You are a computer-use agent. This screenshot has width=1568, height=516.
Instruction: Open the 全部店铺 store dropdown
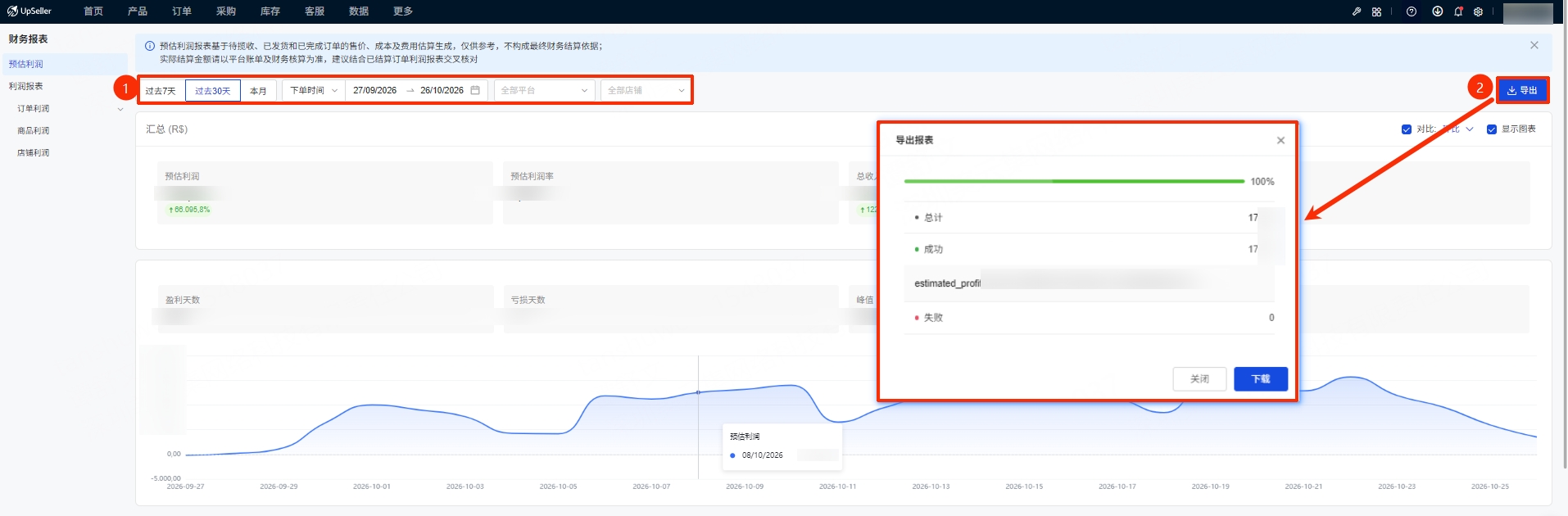click(646, 90)
